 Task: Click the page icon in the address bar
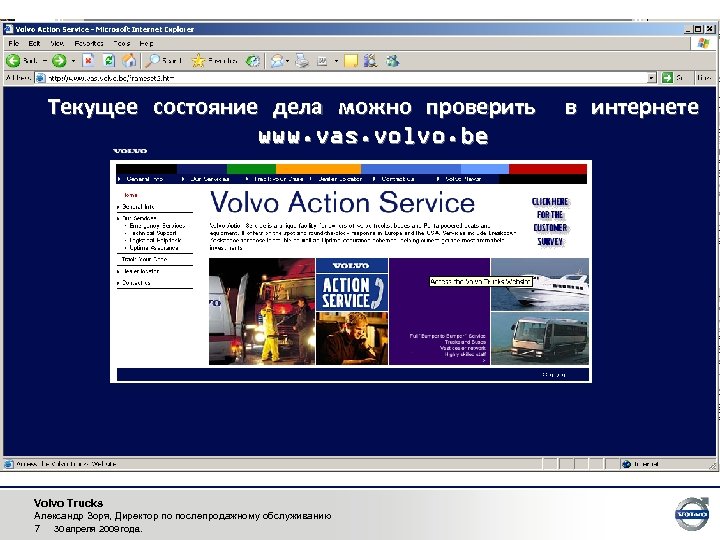coord(41,78)
